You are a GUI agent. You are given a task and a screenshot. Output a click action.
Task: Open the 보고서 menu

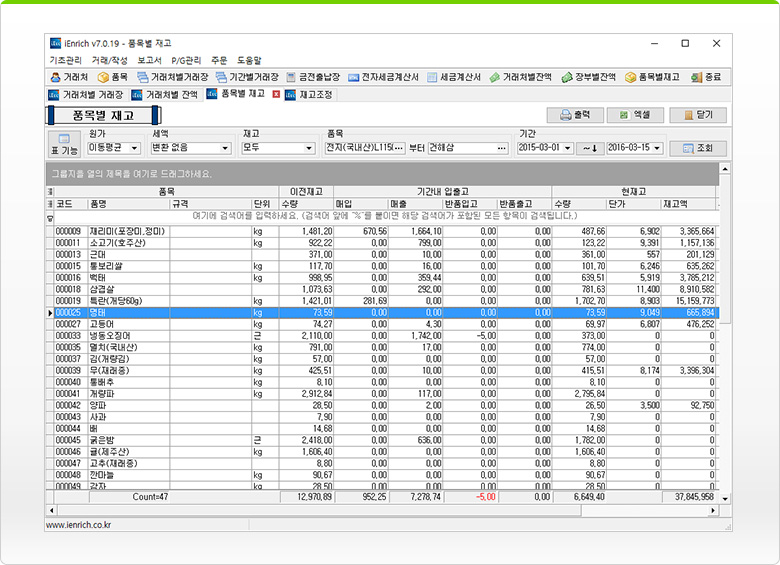(x=149, y=60)
